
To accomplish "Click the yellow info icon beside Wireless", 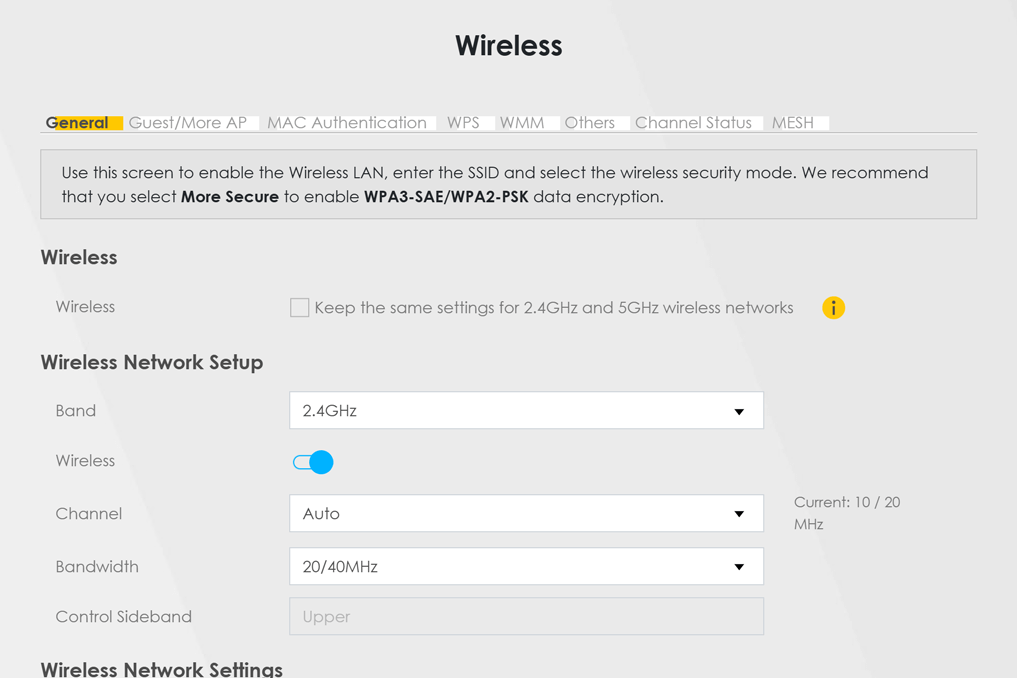I will click(833, 308).
